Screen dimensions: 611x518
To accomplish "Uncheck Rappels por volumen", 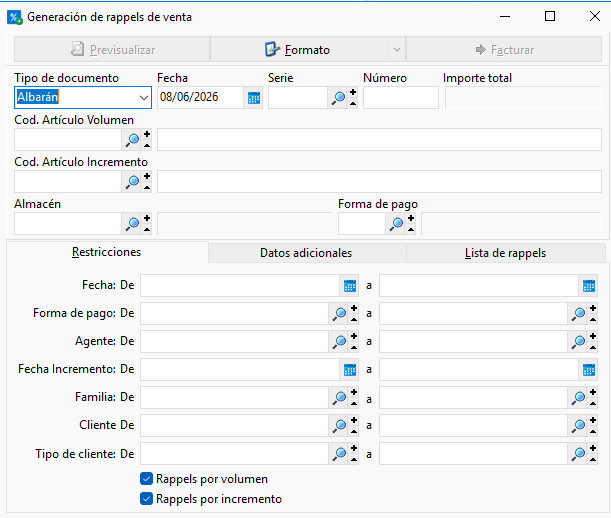I will pyautogui.click(x=147, y=479).
